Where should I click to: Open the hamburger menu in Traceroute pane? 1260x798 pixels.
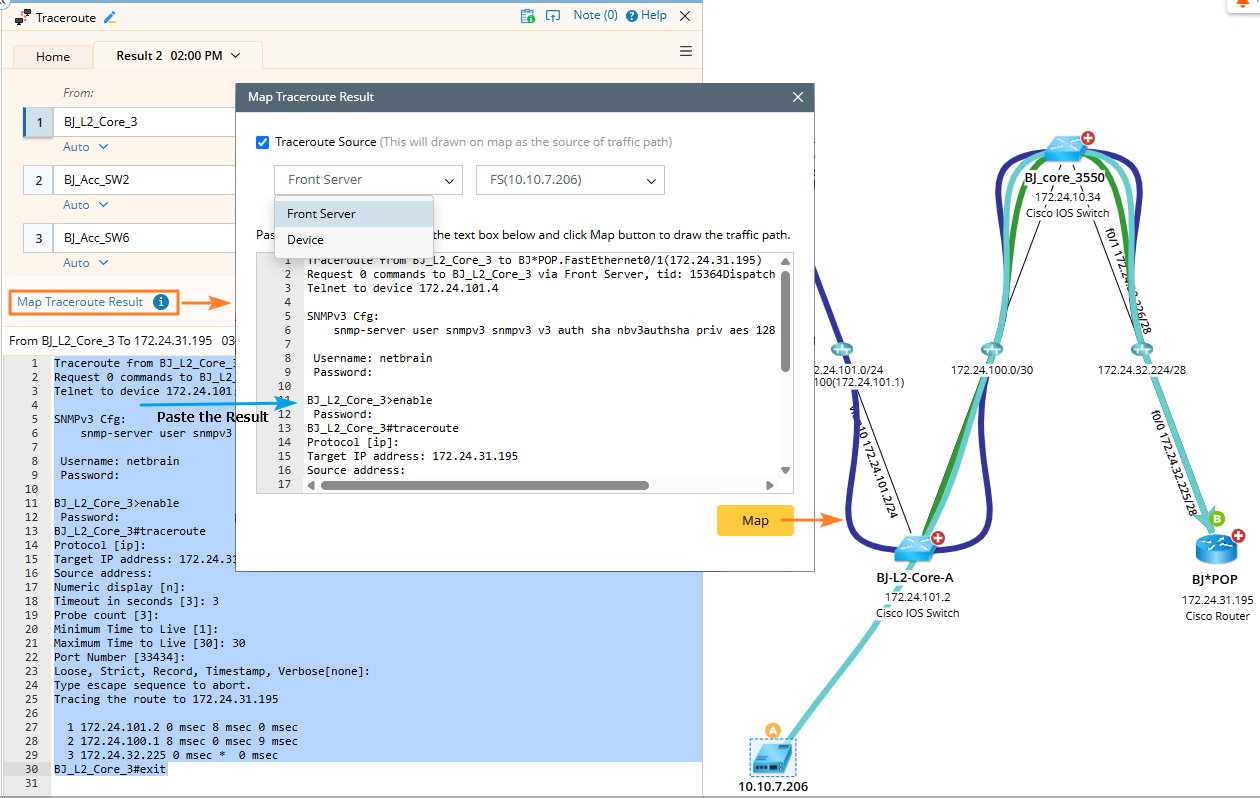686,51
